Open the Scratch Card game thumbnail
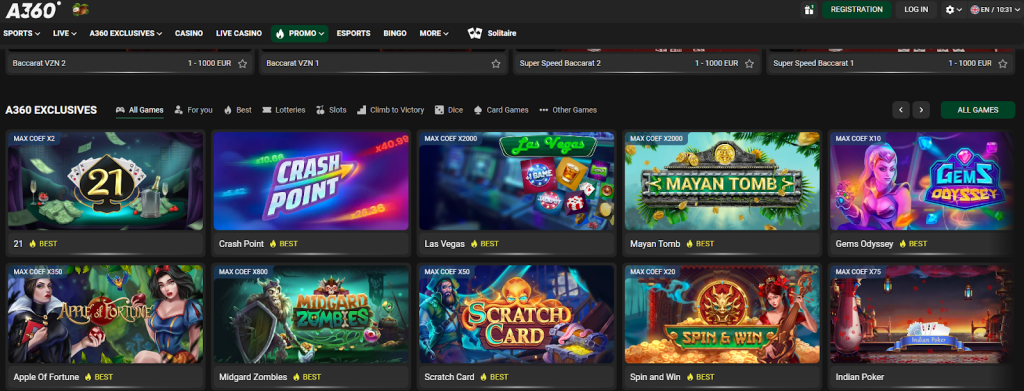Screen dimensions: 1024x391 tap(517, 314)
